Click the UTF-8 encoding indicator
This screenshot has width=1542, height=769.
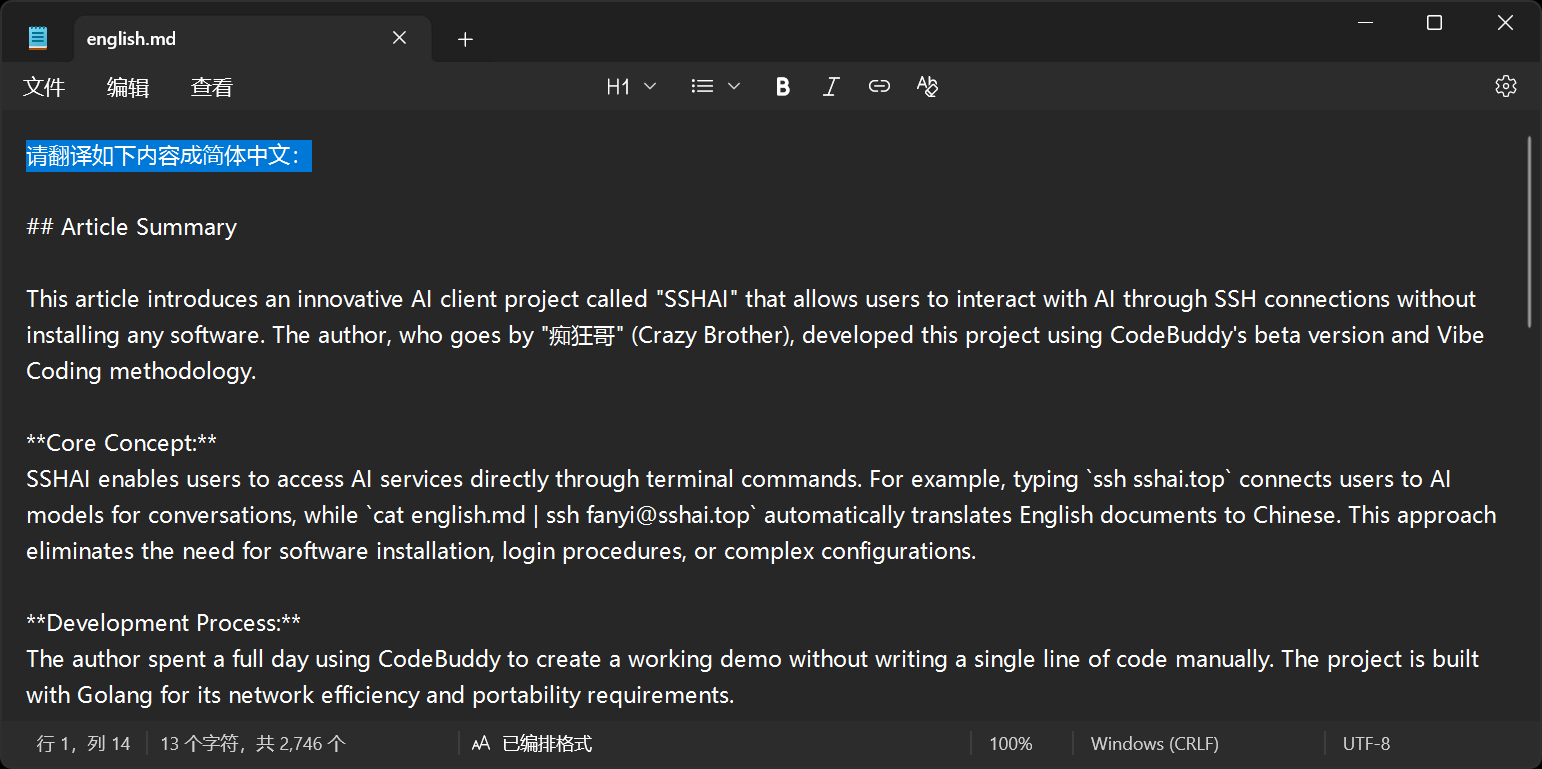1366,744
